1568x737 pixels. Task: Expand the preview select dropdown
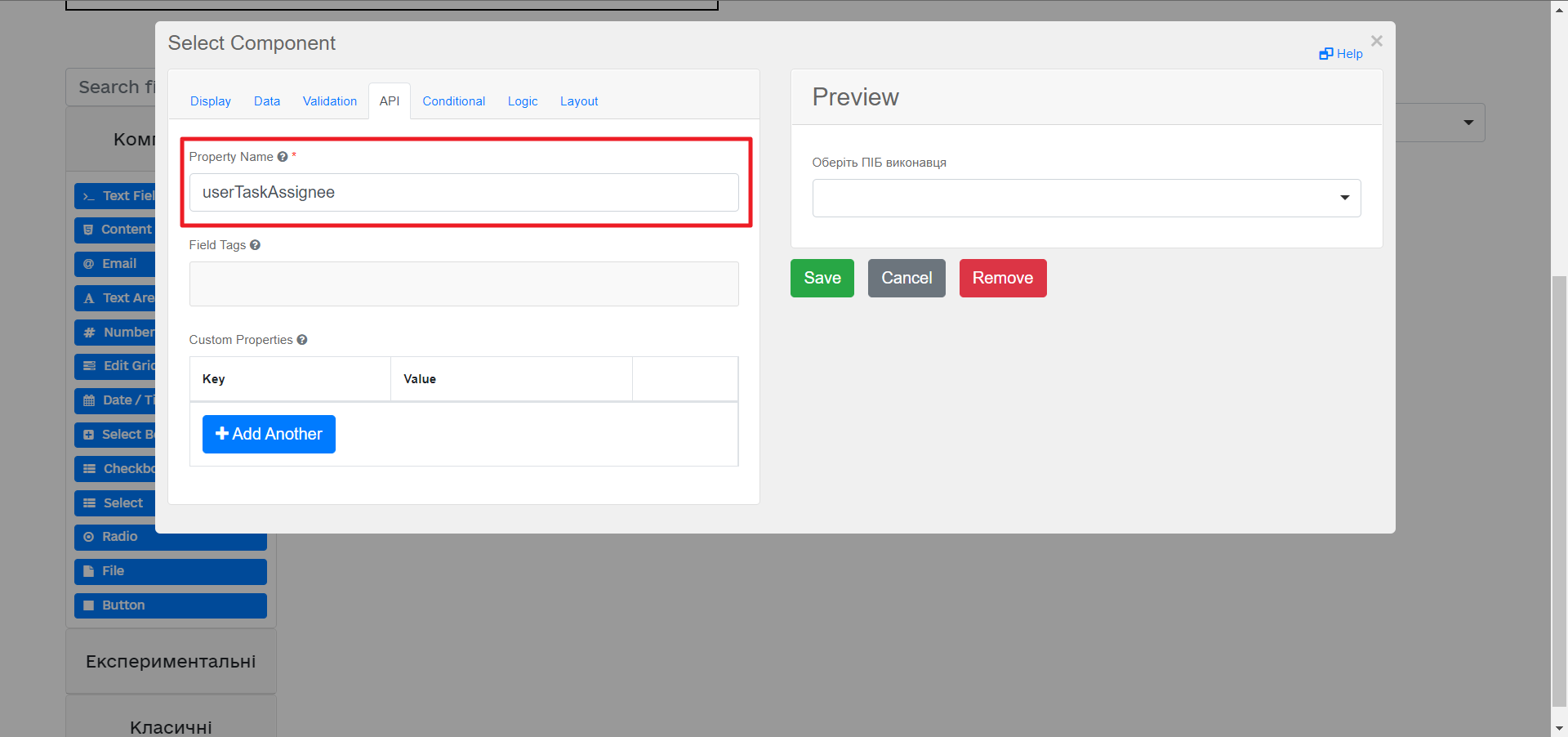point(1087,198)
